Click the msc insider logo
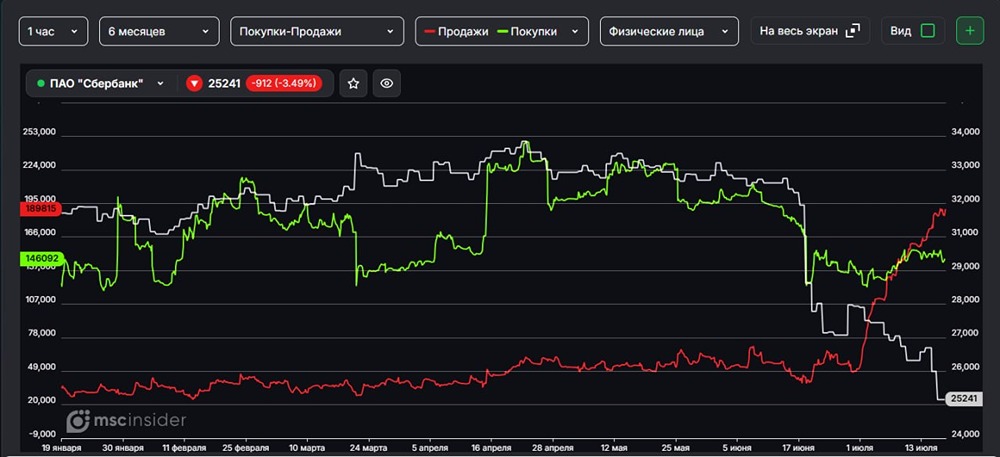1000x457 pixels. point(127,420)
